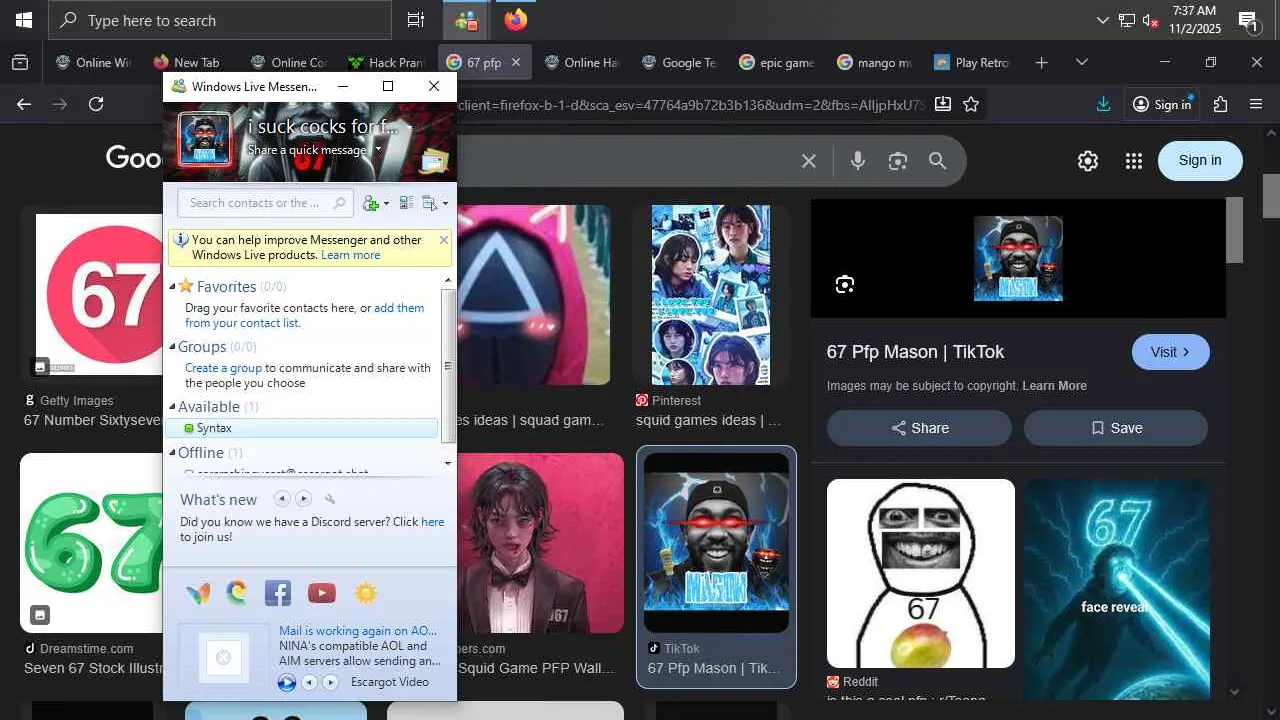The width and height of the screenshot is (1280, 720).
Task: Click the Create a group link
Action: click(223, 368)
